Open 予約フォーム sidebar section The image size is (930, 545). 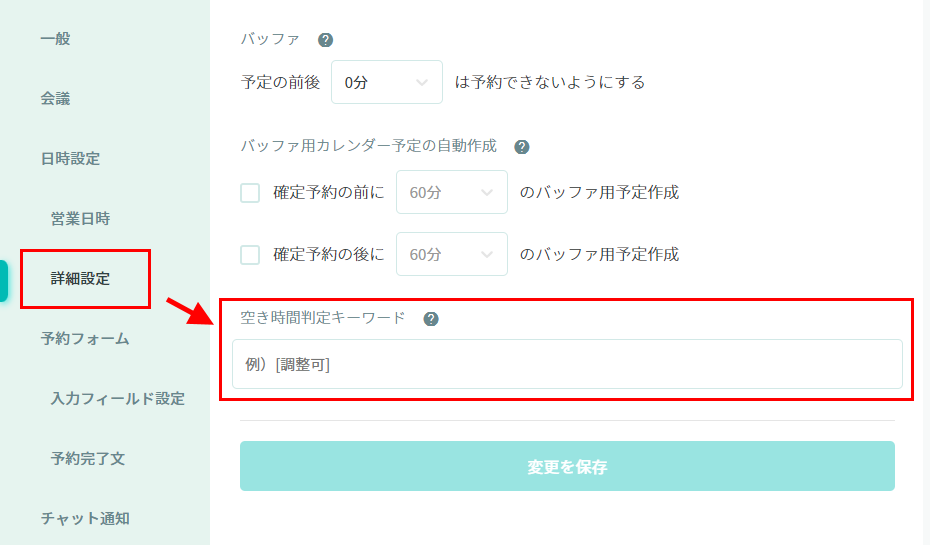pos(85,339)
